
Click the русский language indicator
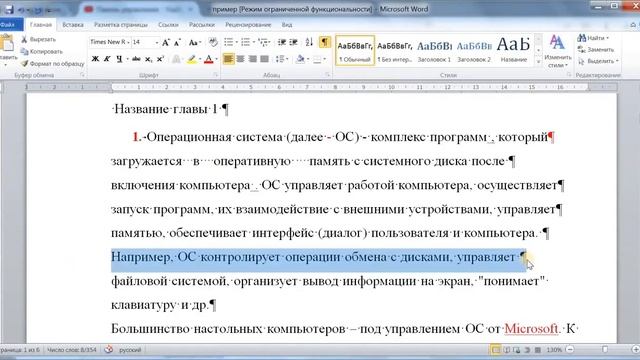(130, 350)
